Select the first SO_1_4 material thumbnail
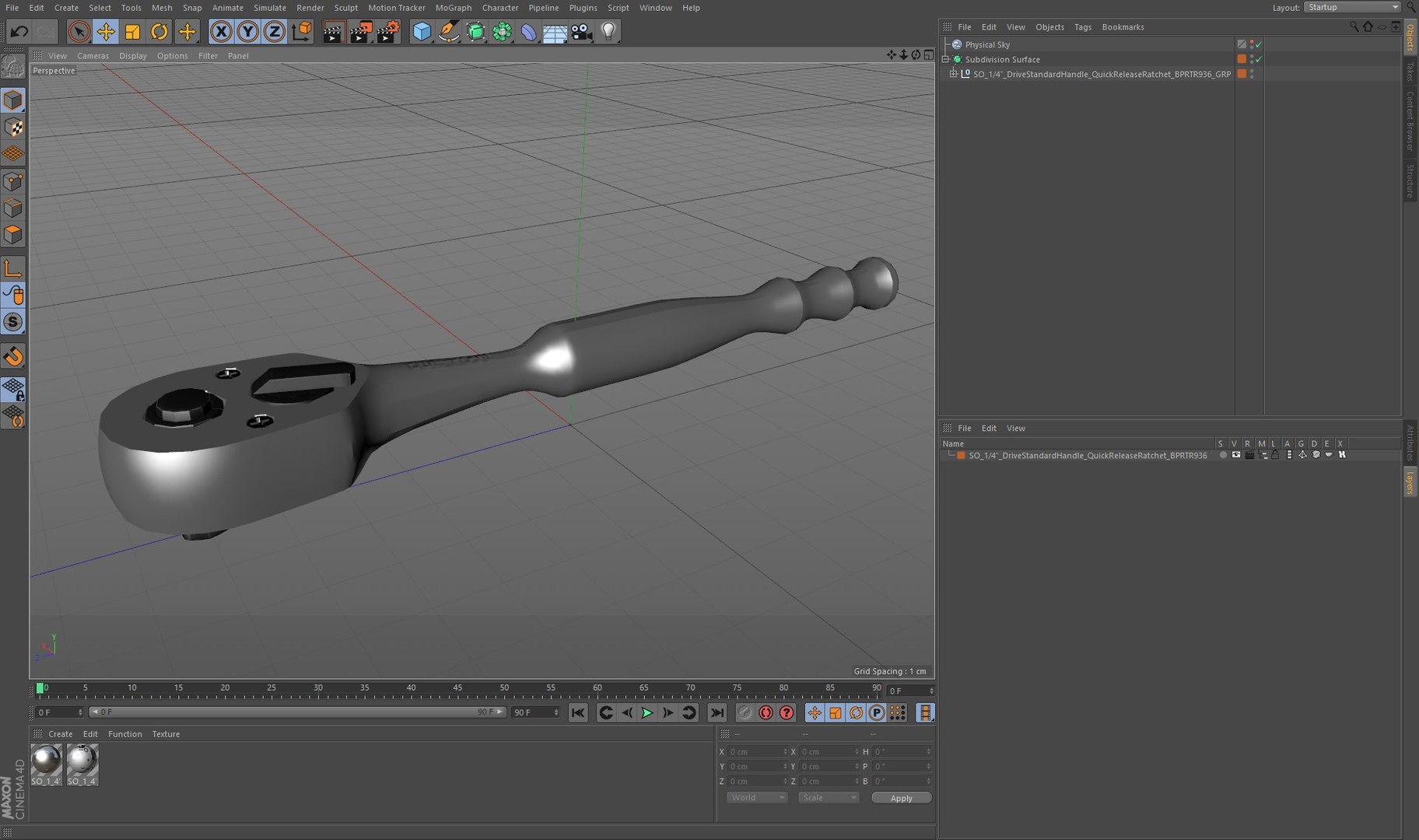Image resolution: width=1419 pixels, height=840 pixels. [46, 764]
